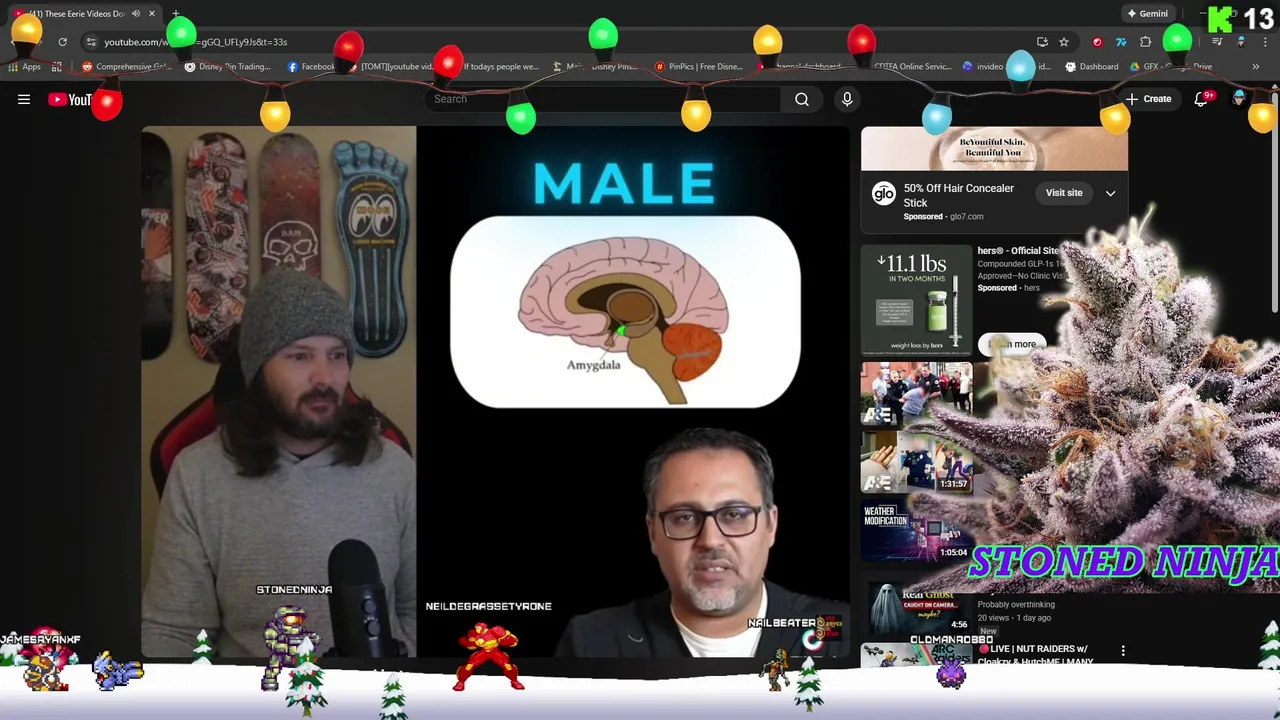Close the 'These Eerie Videos' browser tab
Image resolution: width=1280 pixels, height=720 pixels.
click(152, 14)
